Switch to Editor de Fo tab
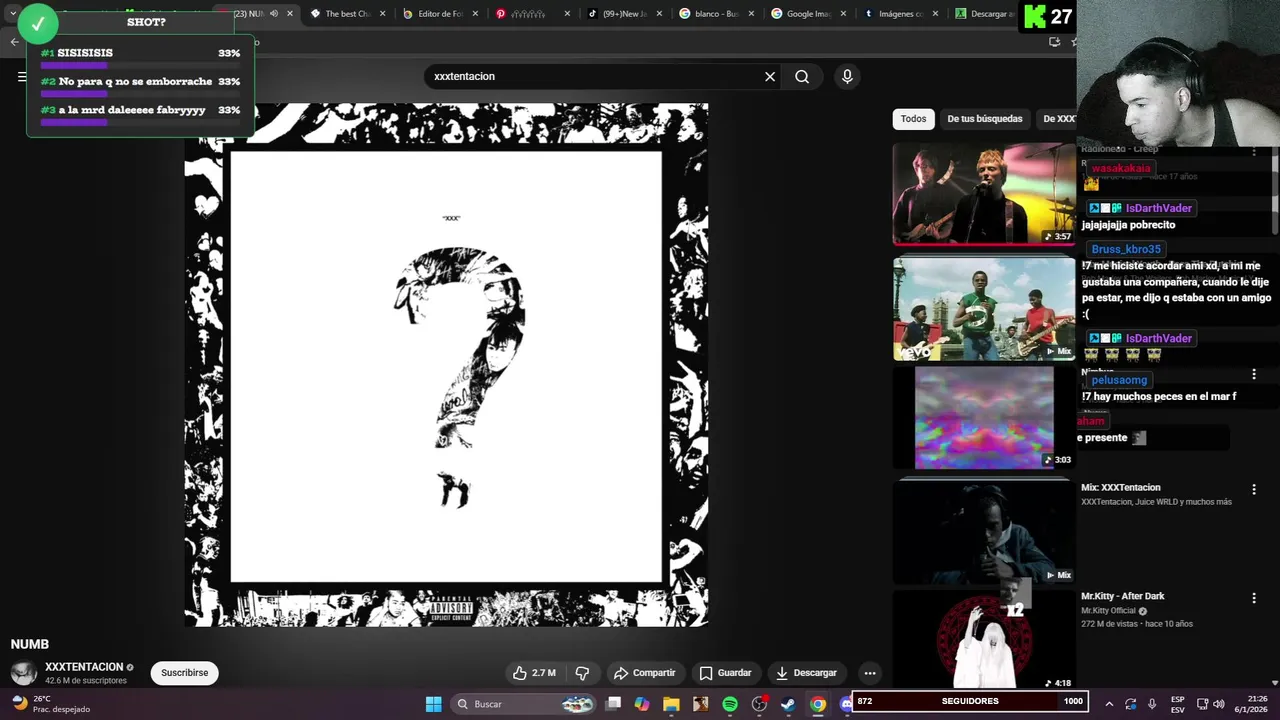This screenshot has width=1280, height=720. tap(439, 14)
